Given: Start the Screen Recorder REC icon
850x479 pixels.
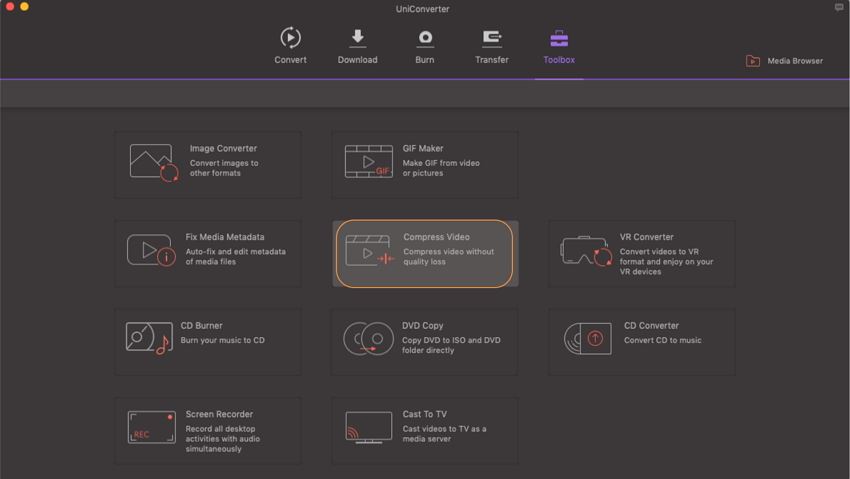Looking at the screenshot, I should 151,428.
